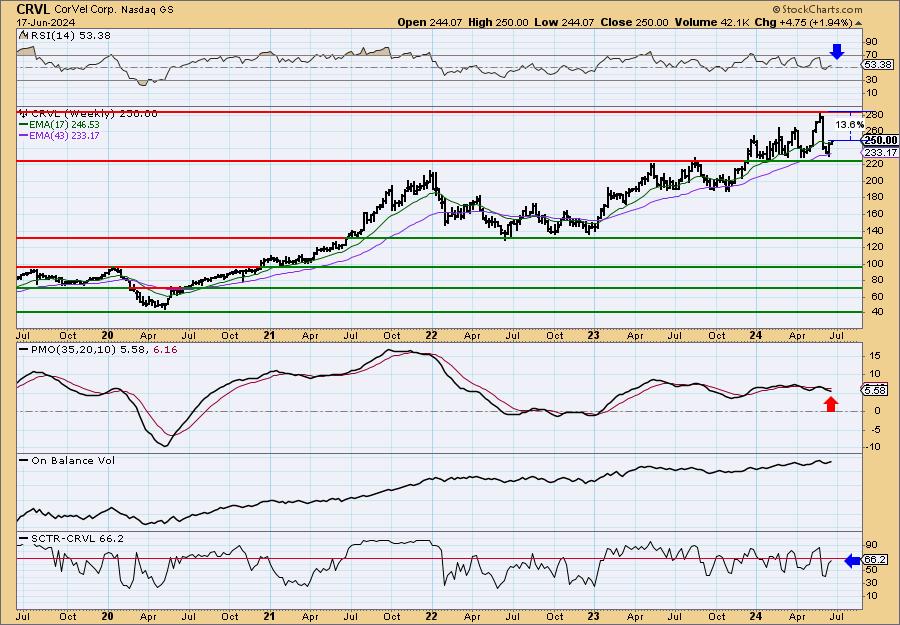Click year 21 on the price panel time axis
Viewport: 900px width, 625px height.
(x=269, y=335)
